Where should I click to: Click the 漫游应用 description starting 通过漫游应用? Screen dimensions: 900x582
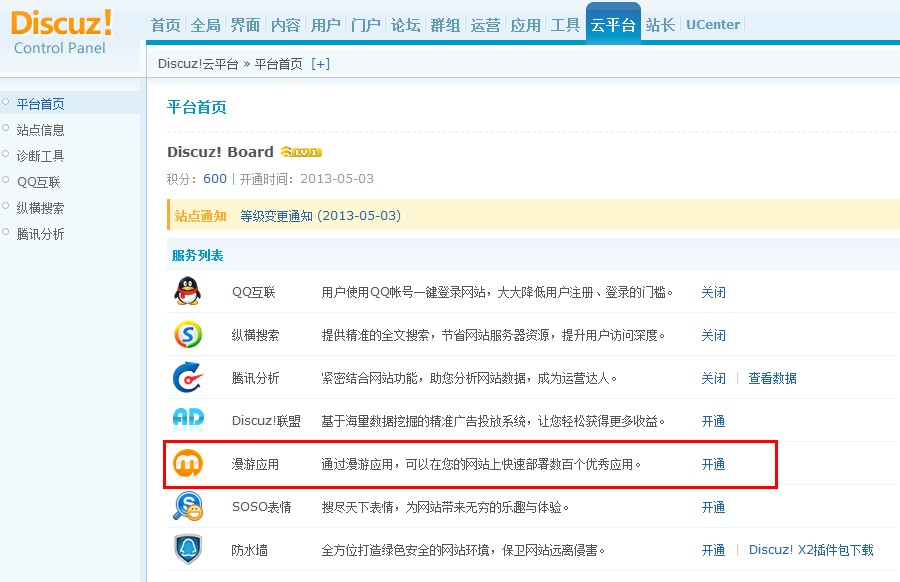(x=481, y=464)
